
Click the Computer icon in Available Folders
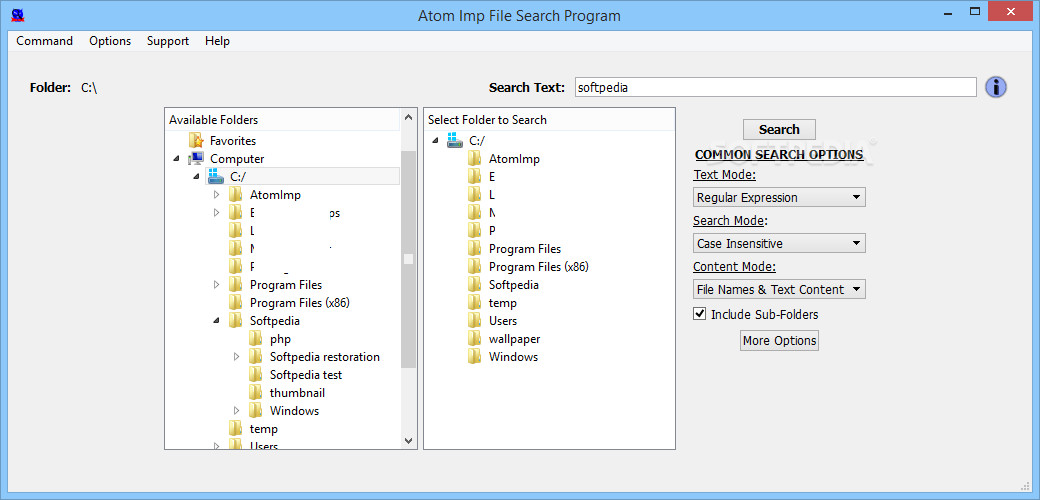196,158
